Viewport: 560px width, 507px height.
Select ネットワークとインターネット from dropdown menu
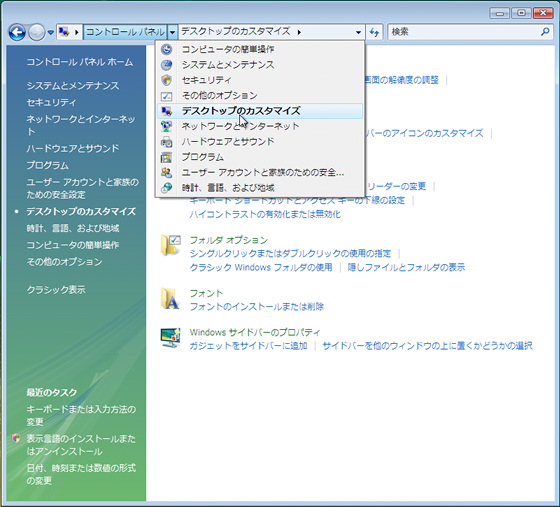click(x=260, y=126)
